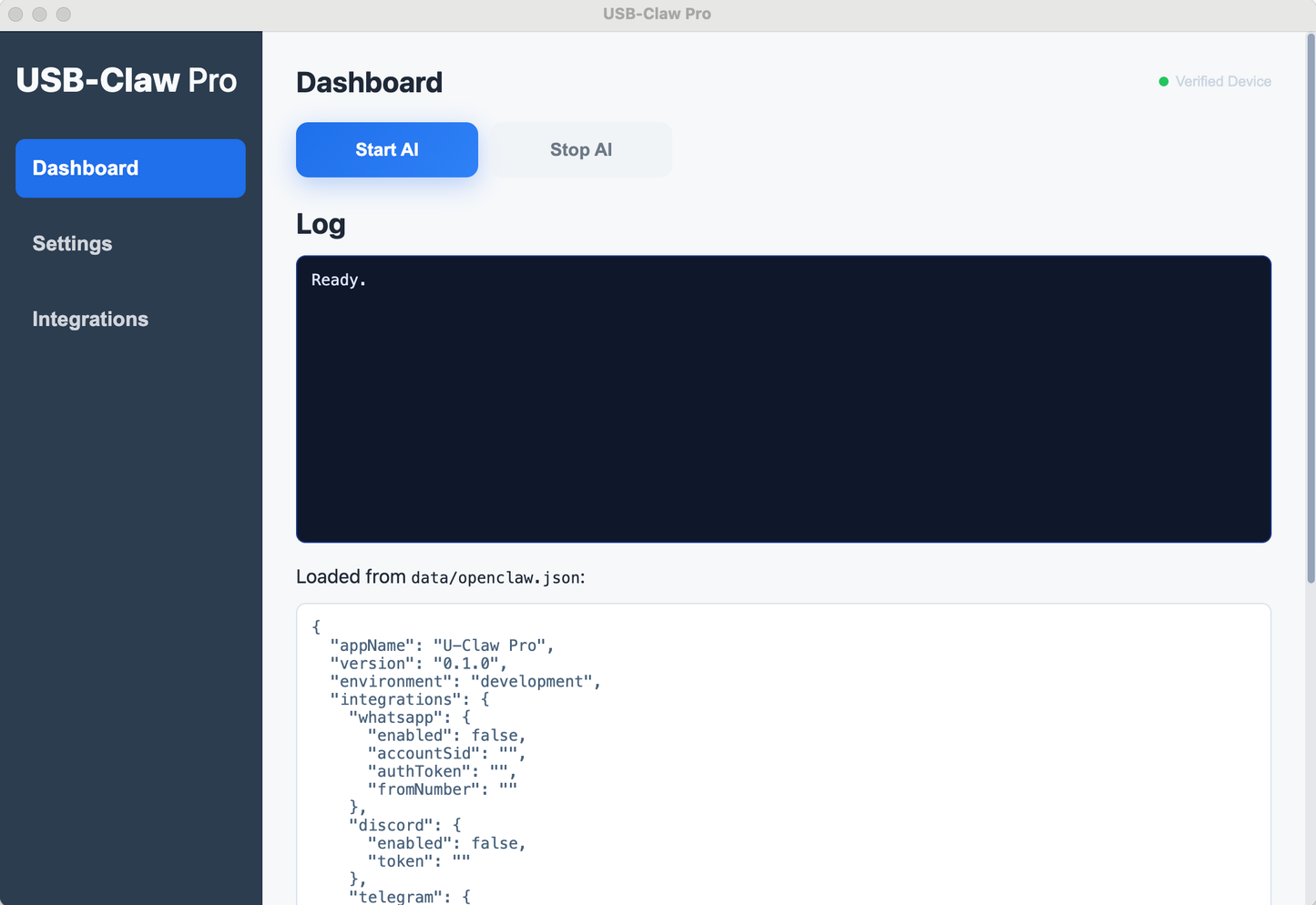Close the USB-Claw Pro window
Image resolution: width=1316 pixels, height=905 pixels.
[15, 14]
